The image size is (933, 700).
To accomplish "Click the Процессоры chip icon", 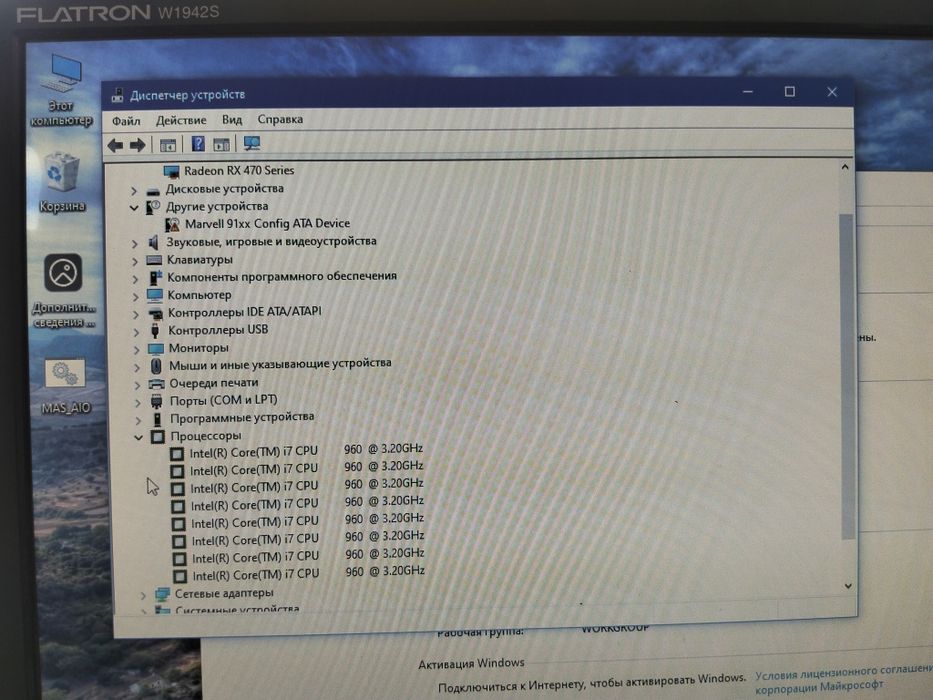I will coord(158,437).
